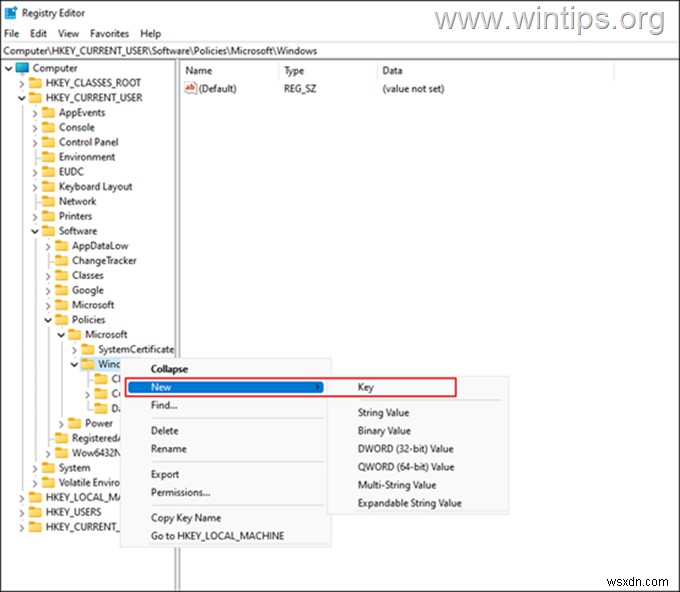Open the Help menu
The height and width of the screenshot is (592, 680).
150,33
